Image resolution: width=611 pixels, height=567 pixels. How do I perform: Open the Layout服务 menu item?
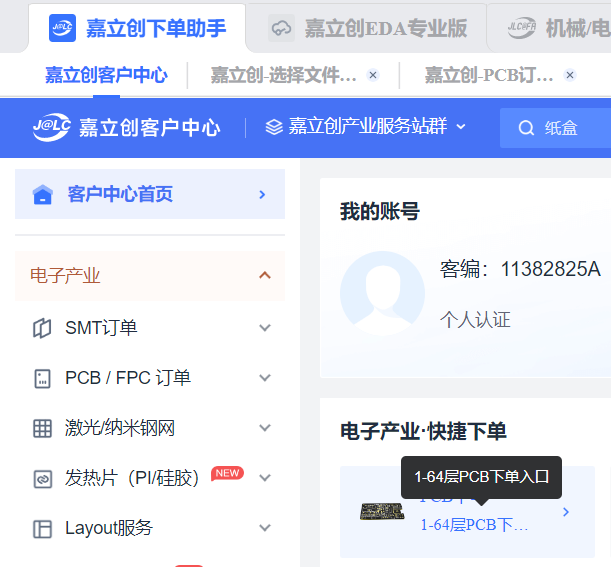pos(150,528)
